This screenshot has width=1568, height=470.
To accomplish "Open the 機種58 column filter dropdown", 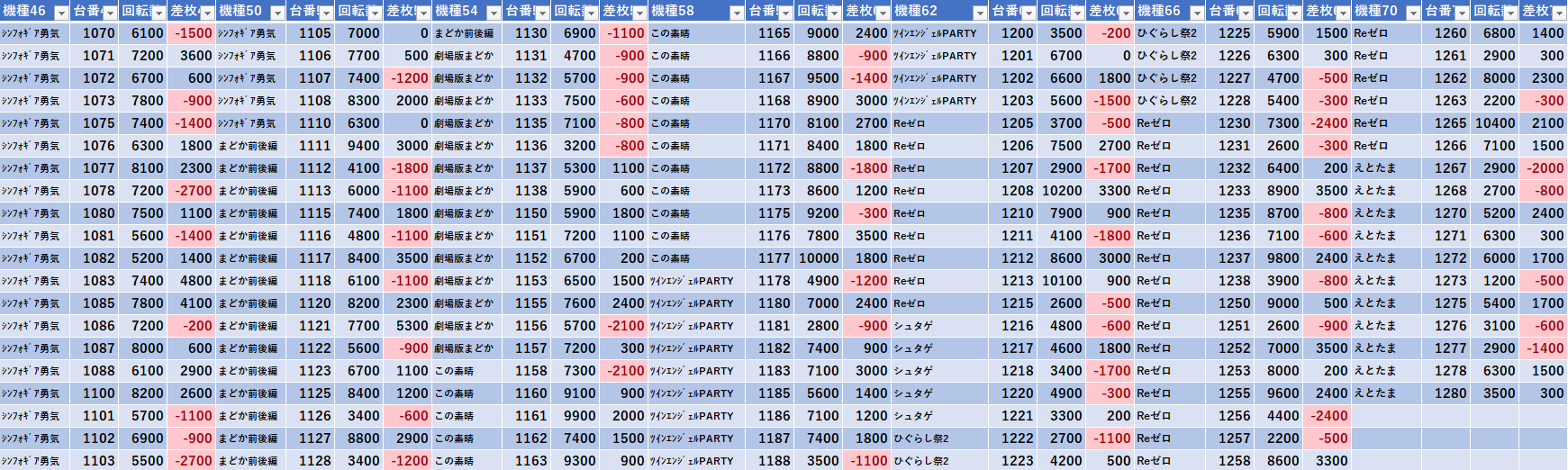I will [737, 13].
